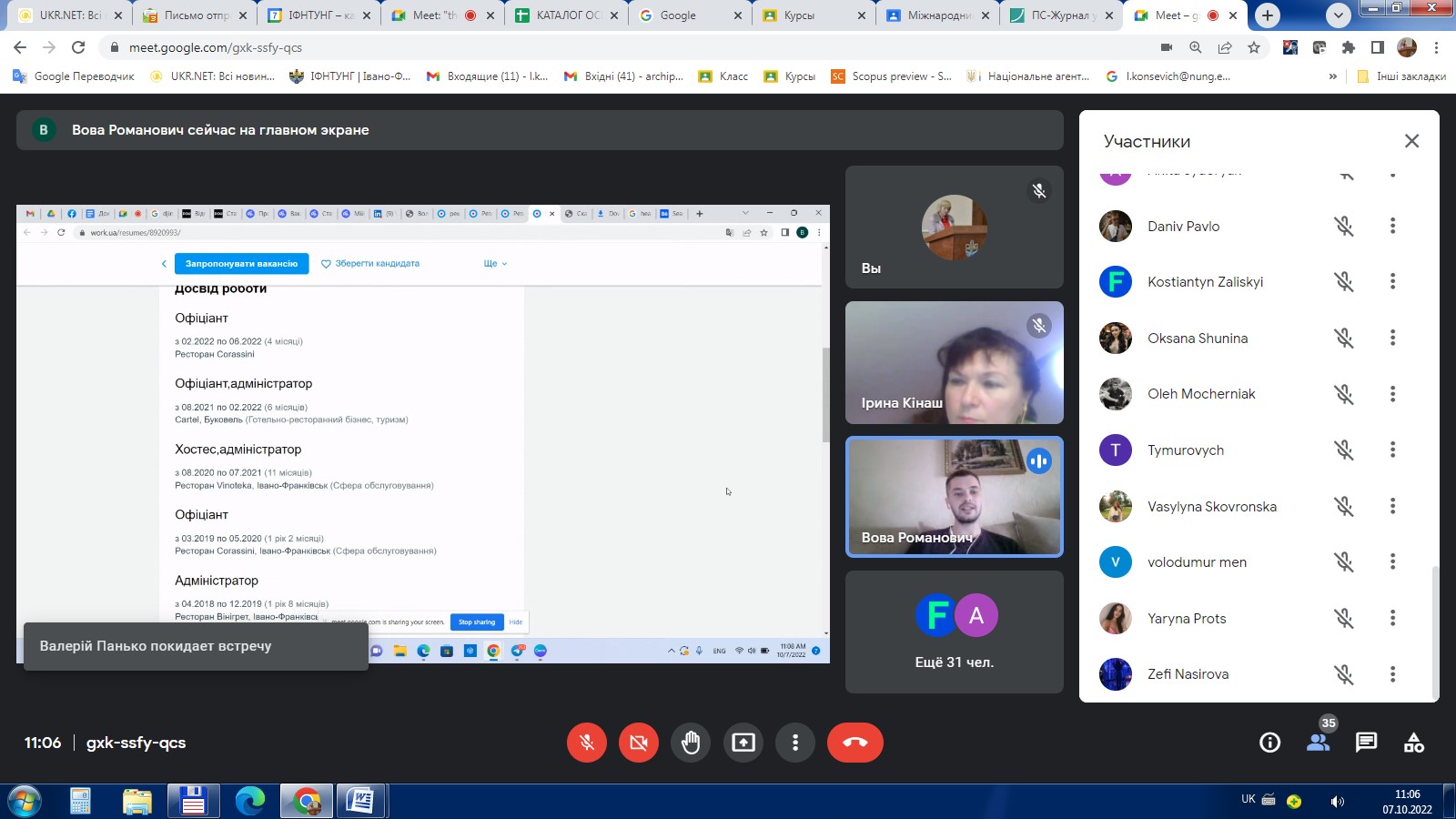
Task: Mute Daniv Pavlo's microphone
Action: click(1343, 226)
